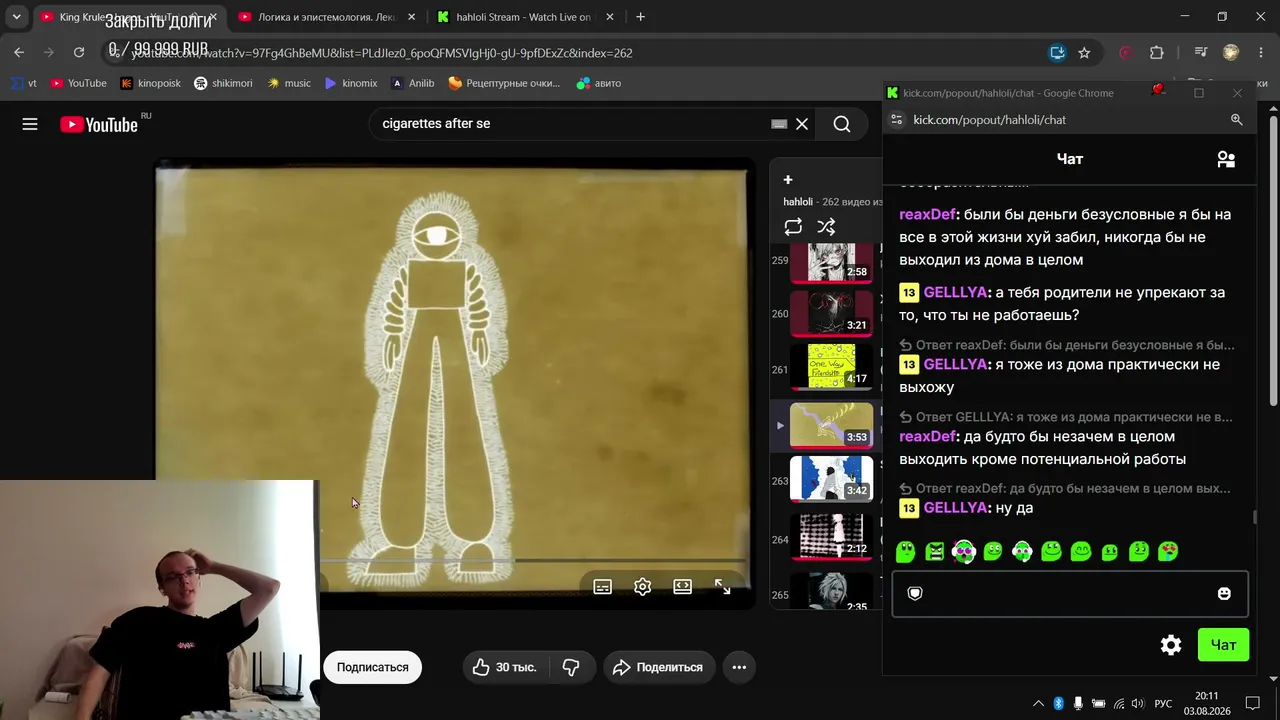Send the message with the green Чат button

pos(1224,645)
